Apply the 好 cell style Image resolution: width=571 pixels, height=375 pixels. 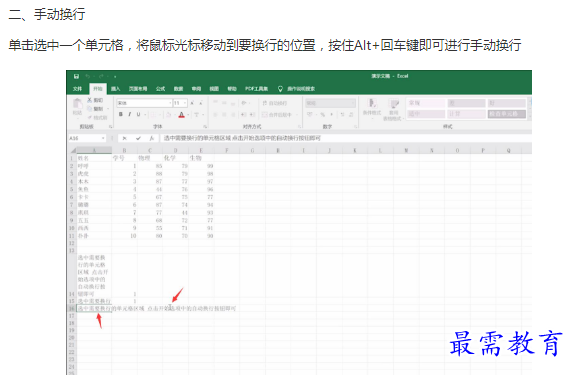[x=507, y=103]
